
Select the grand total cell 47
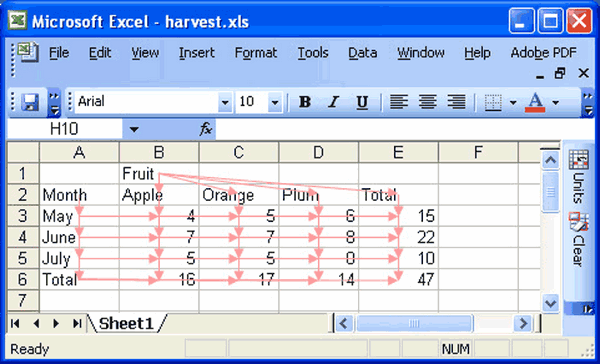(x=399, y=279)
